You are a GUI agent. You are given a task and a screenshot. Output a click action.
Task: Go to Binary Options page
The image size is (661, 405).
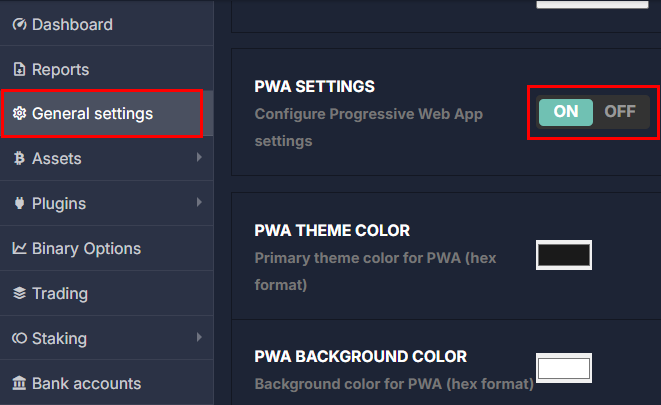coord(86,249)
